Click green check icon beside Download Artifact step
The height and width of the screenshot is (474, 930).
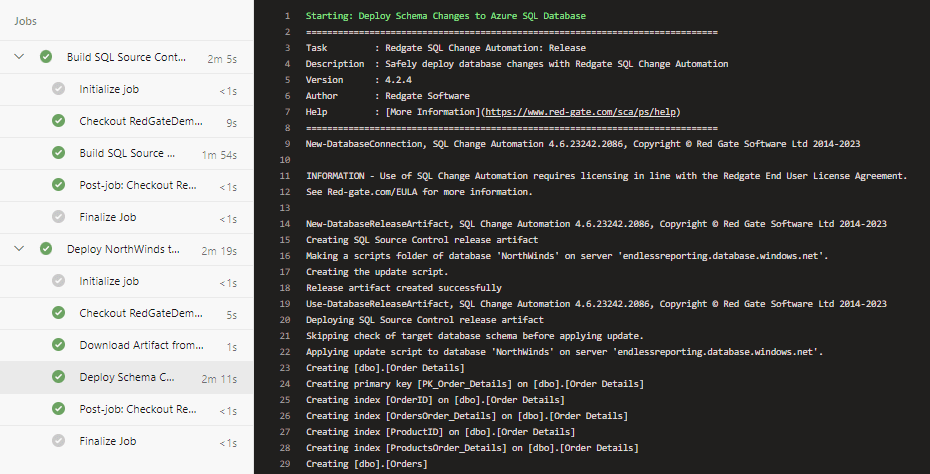tap(59, 345)
